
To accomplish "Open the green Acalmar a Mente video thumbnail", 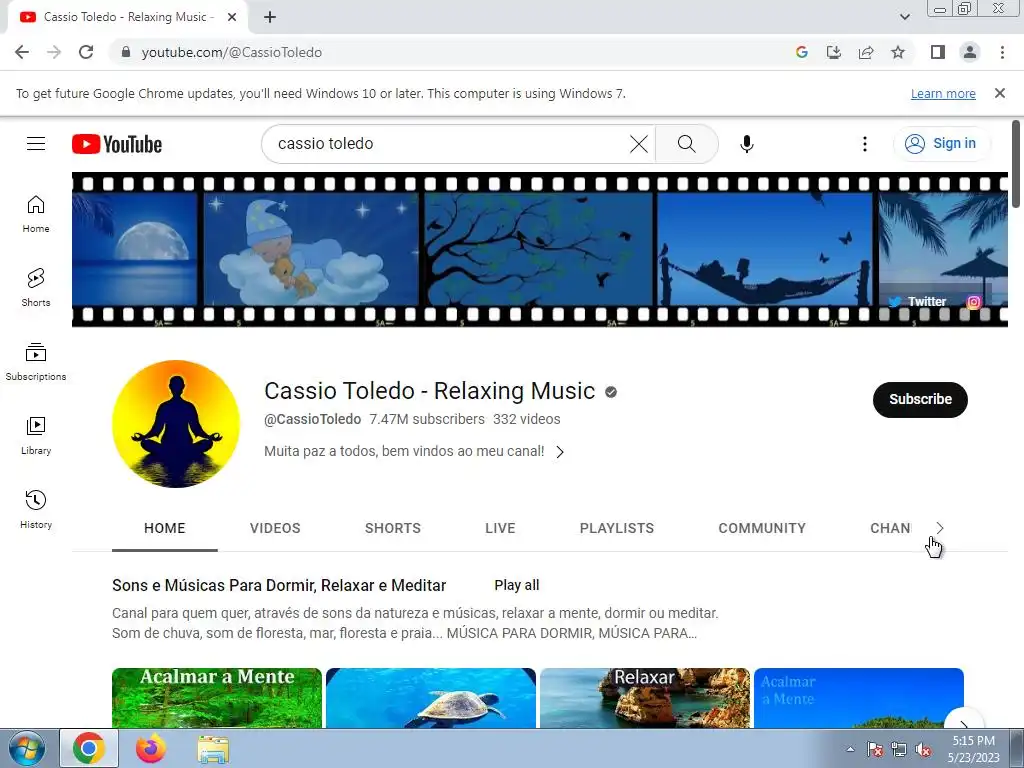I will point(217,697).
